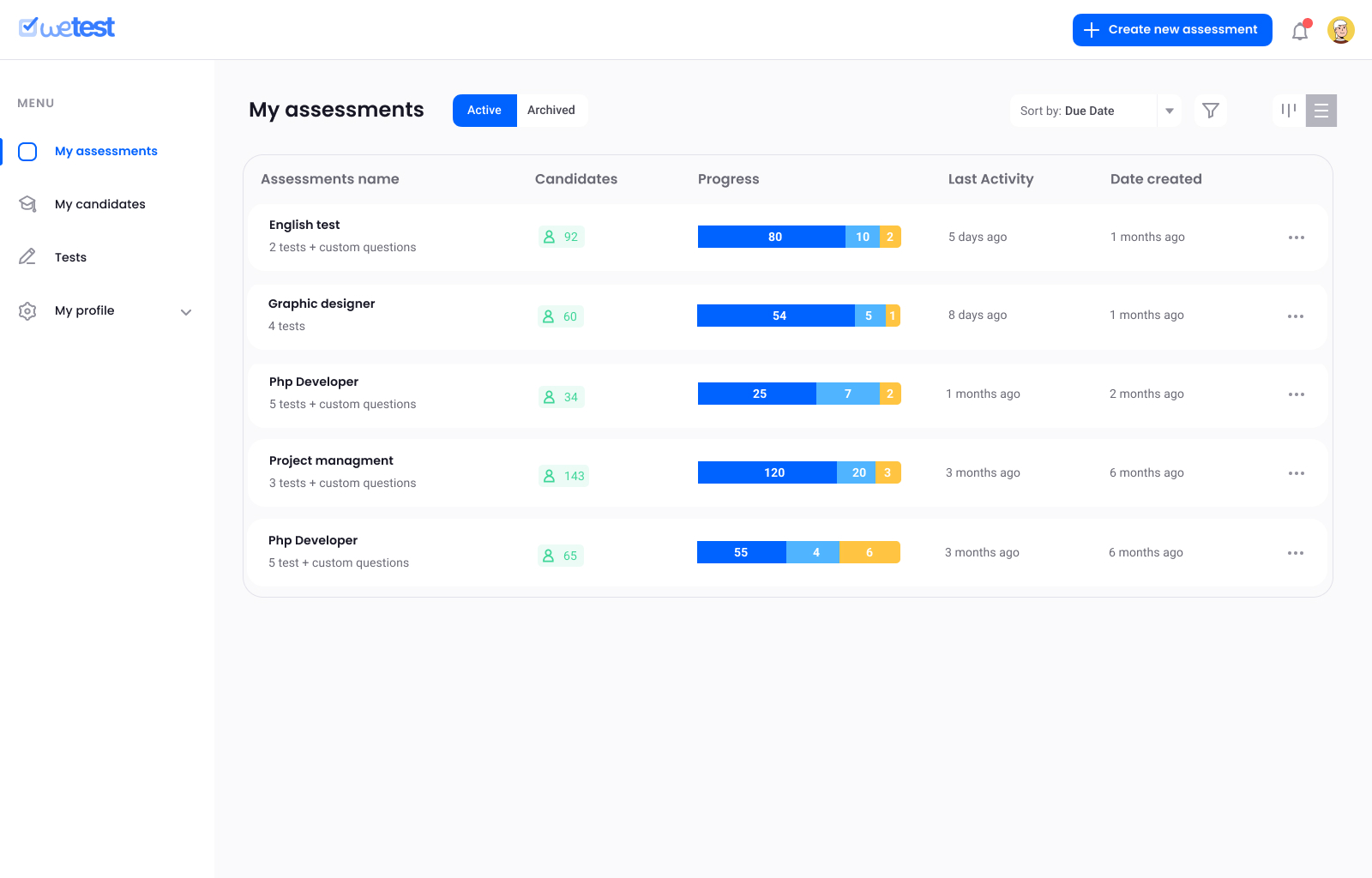Click Create new assessment button
Screen dimensions: 1372x878
(1171, 30)
